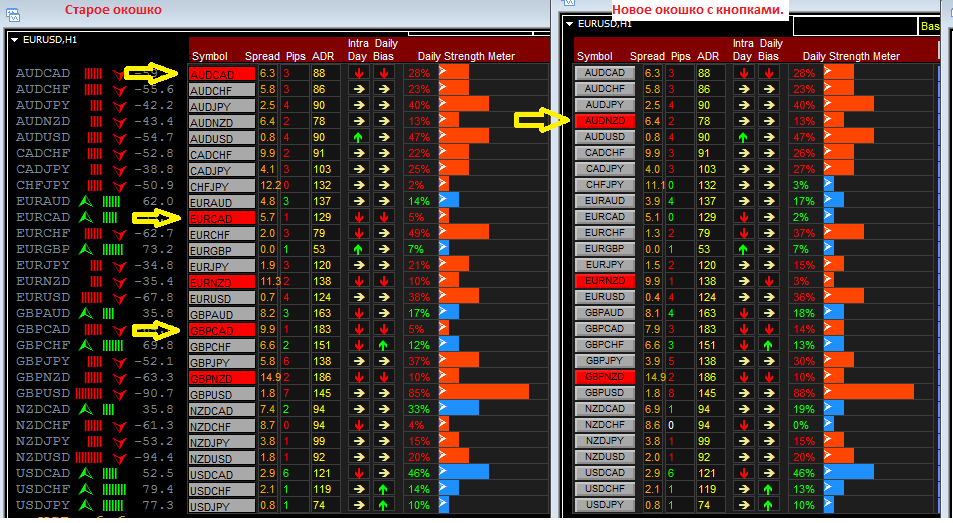953x523 pixels.
Task: Click EURAUD 14% strength value in old window
Action: point(419,201)
